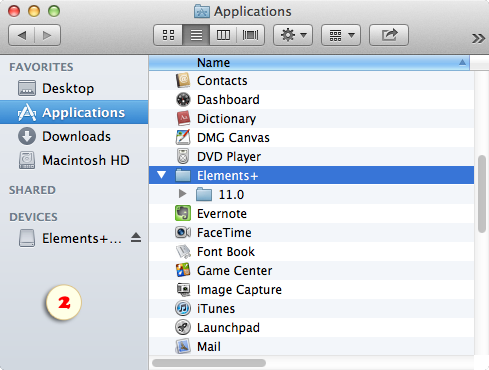The width and height of the screenshot is (489, 370).
Task: Click the Evernote file name
Action: tap(222, 214)
